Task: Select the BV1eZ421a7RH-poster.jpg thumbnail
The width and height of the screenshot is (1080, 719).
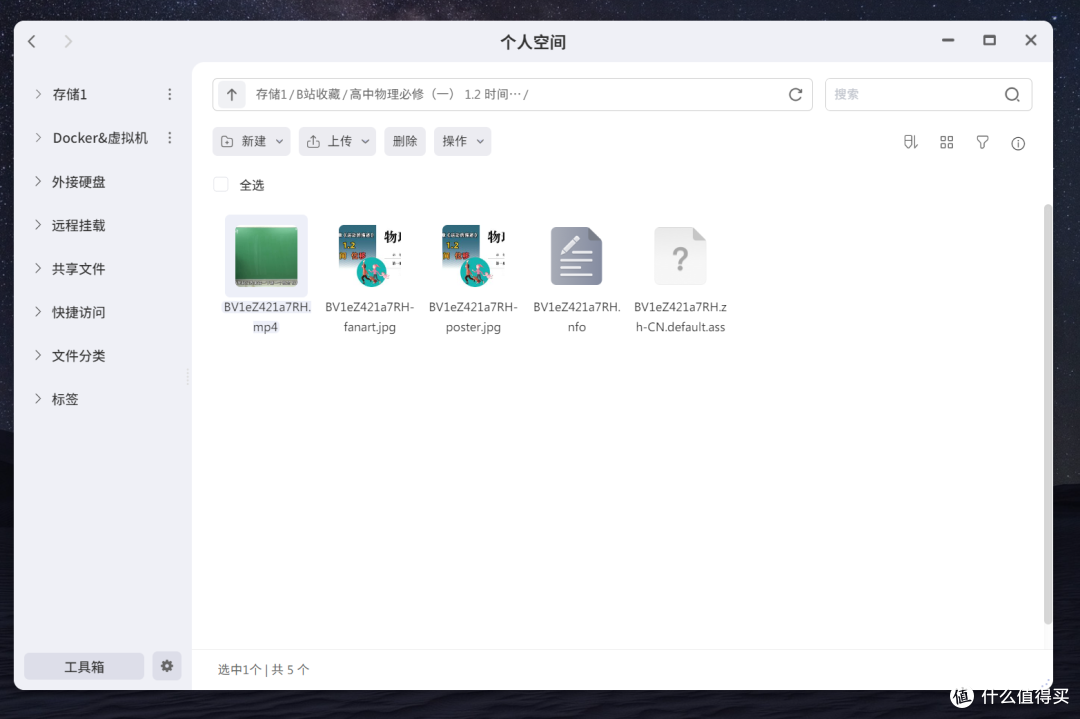Action: tap(473, 256)
